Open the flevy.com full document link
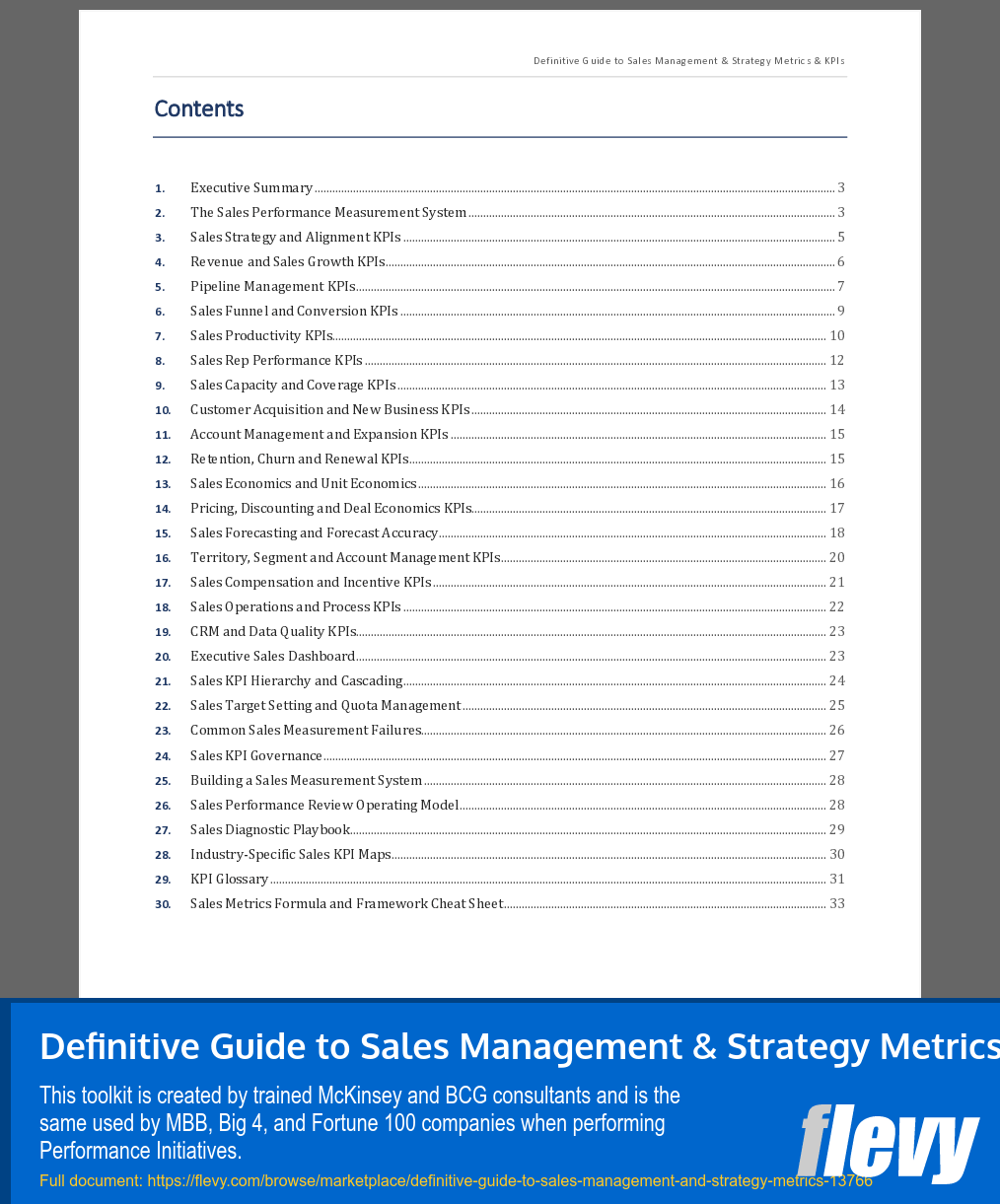1000x1204 pixels. 456,1180
